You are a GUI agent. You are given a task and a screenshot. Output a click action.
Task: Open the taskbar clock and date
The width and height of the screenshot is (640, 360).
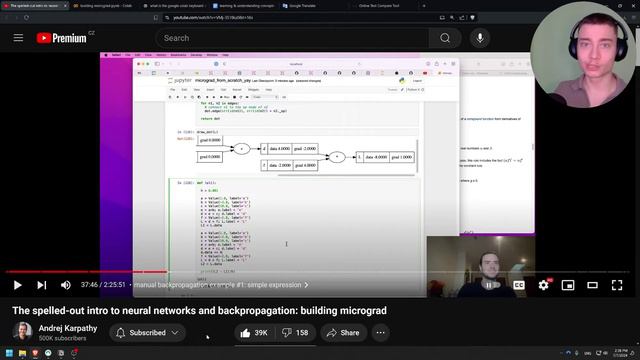pos(621,353)
